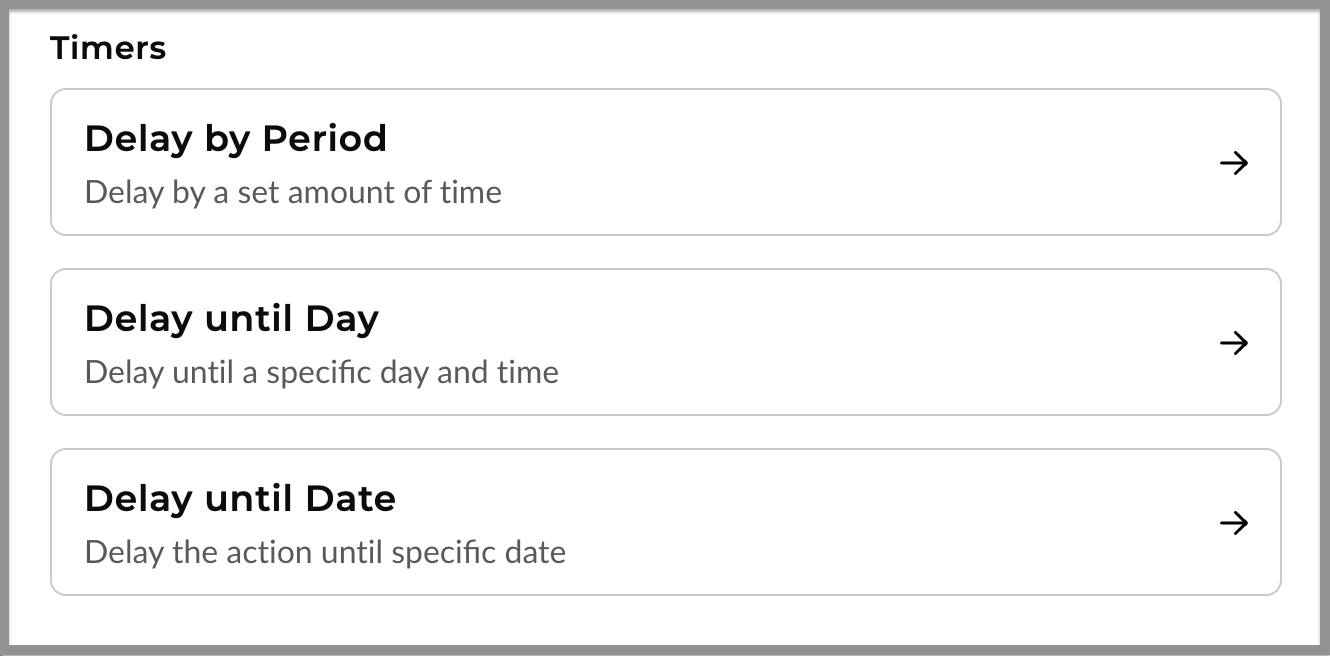
Task: Choose the timer that waits a set time amount
Action: (665, 162)
